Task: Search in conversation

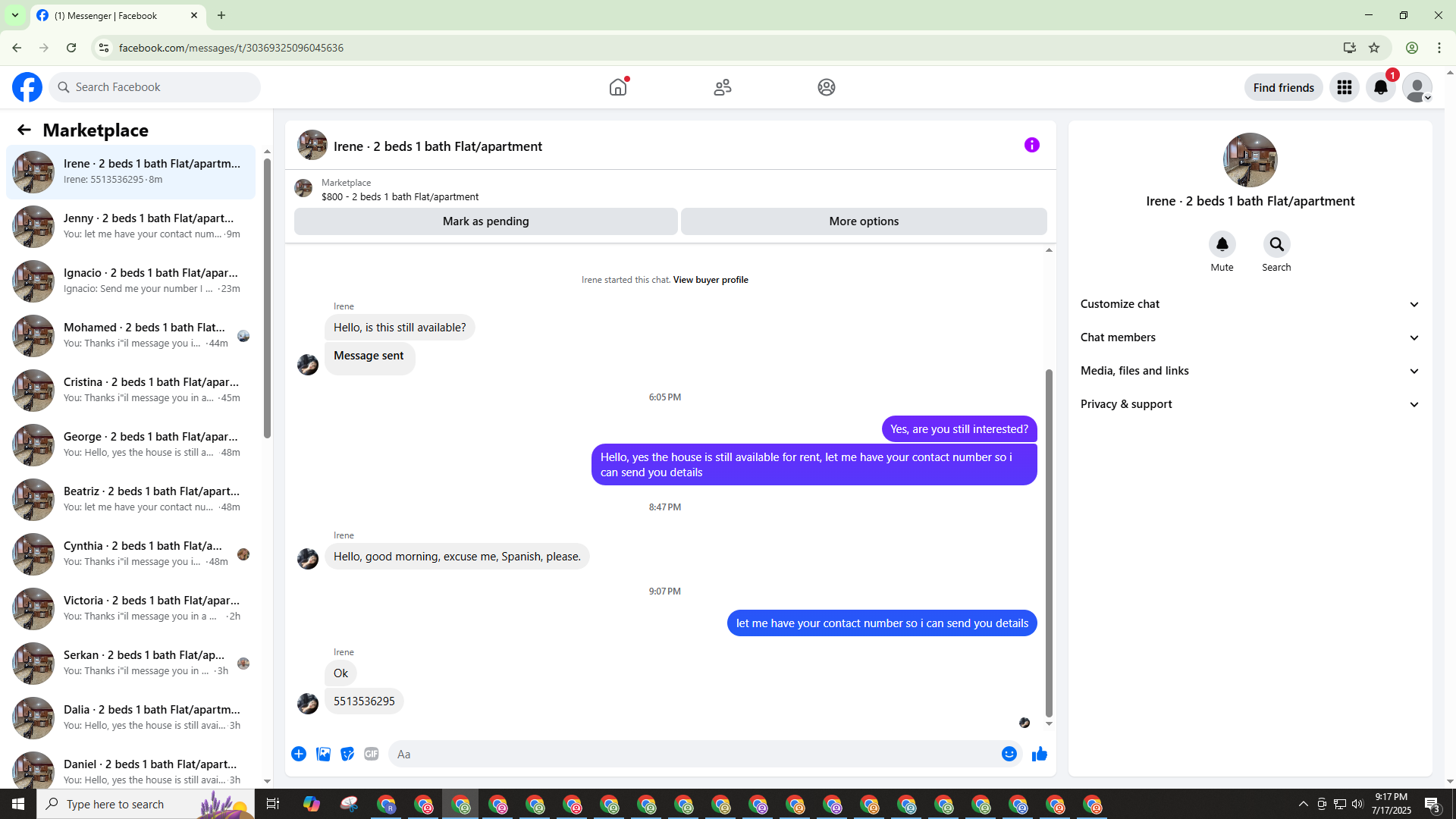Action: click(x=1276, y=244)
